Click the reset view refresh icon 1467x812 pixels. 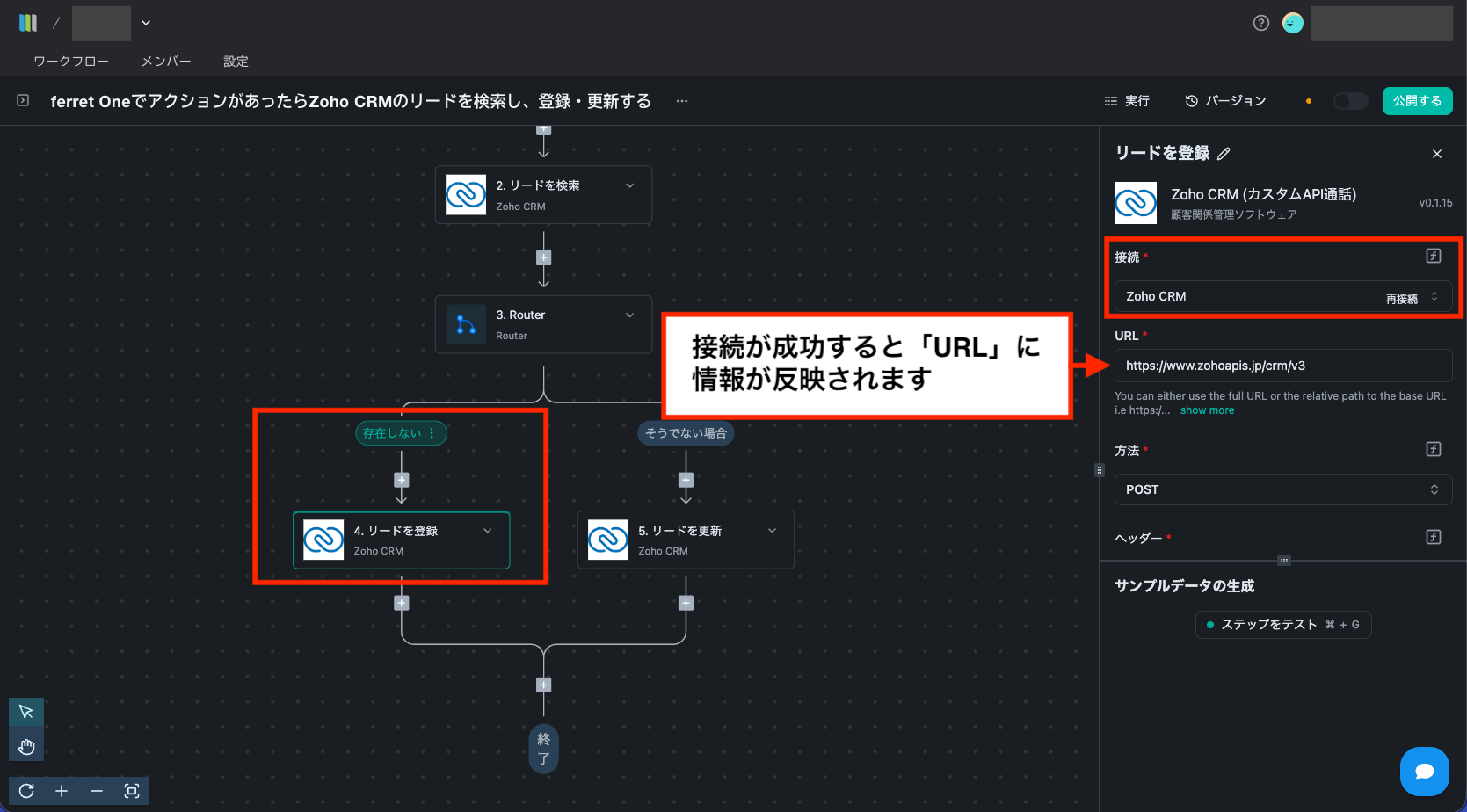pos(26,791)
